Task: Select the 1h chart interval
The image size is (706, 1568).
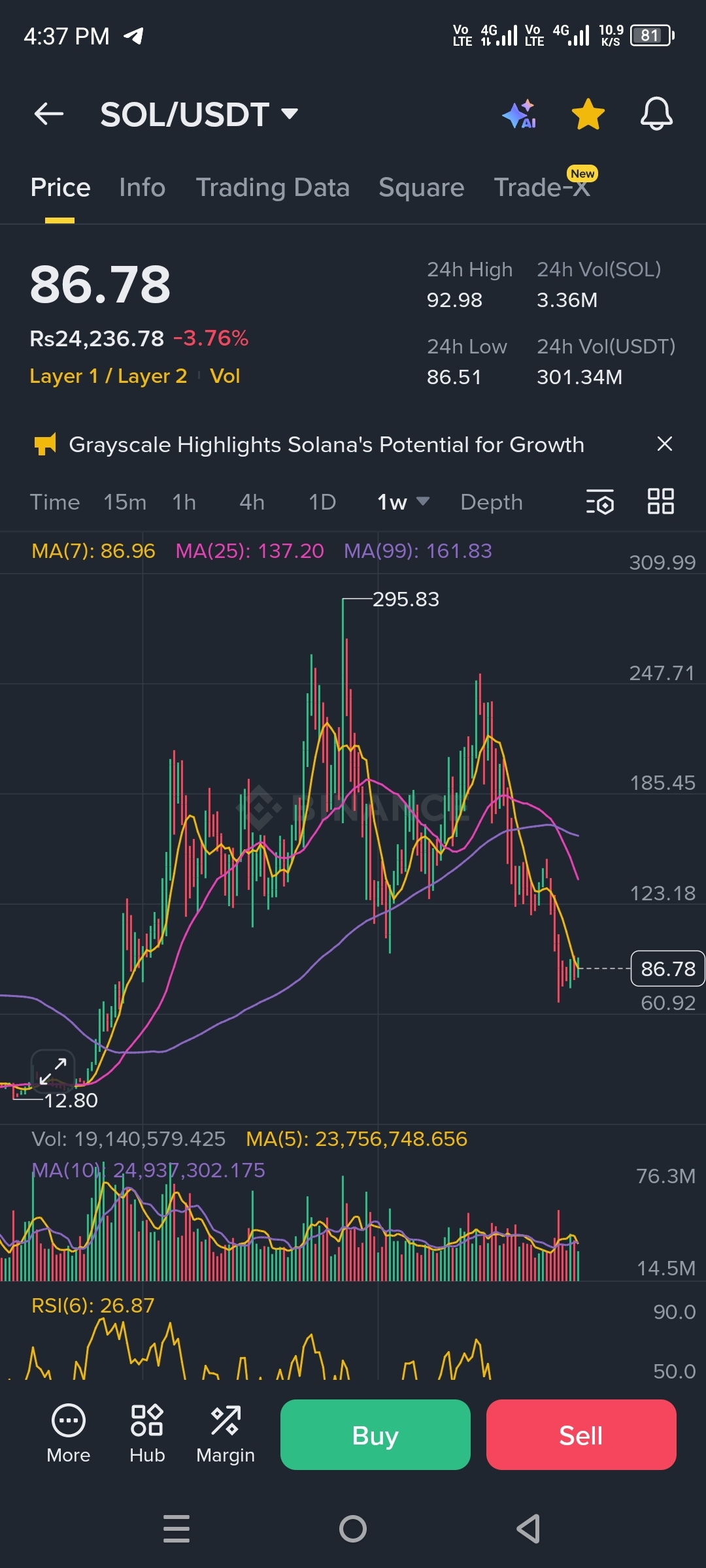Action: (184, 502)
